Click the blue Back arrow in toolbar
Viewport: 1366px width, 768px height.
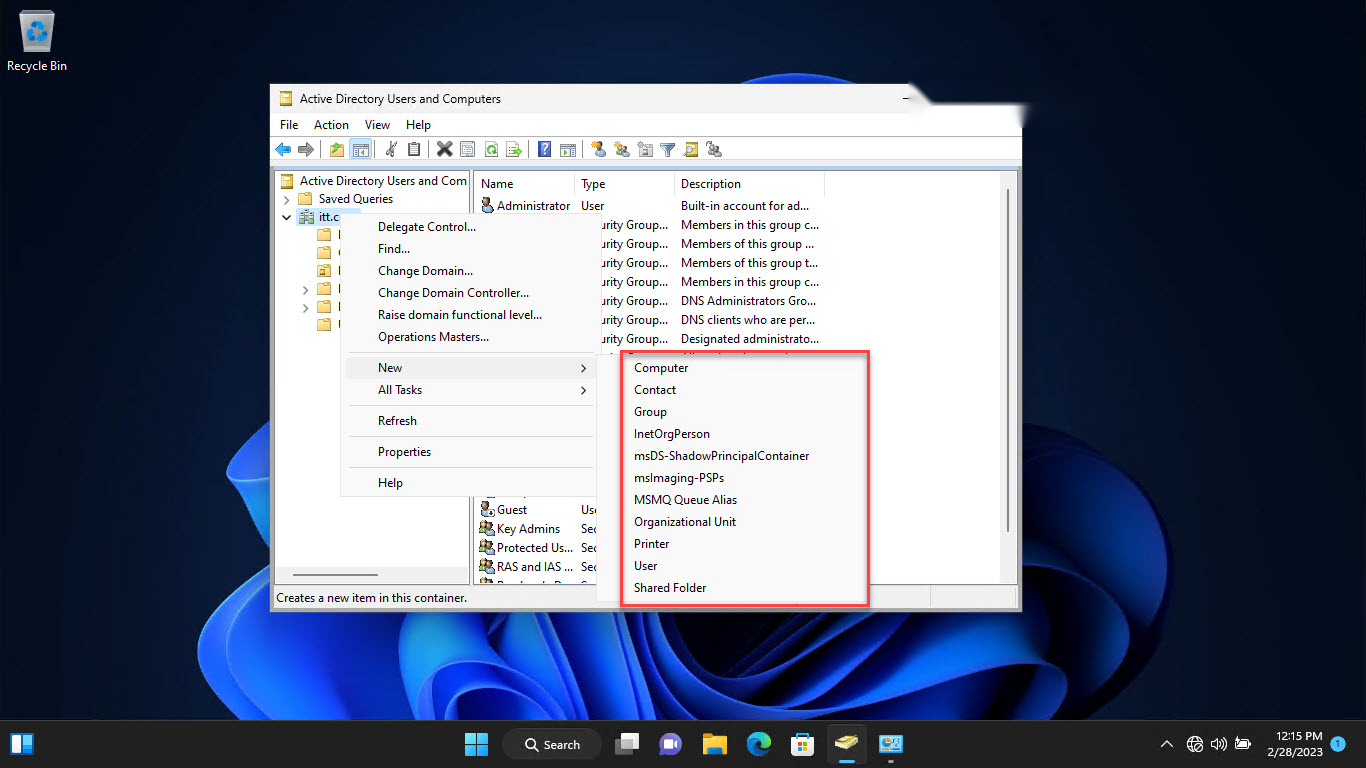(x=283, y=149)
